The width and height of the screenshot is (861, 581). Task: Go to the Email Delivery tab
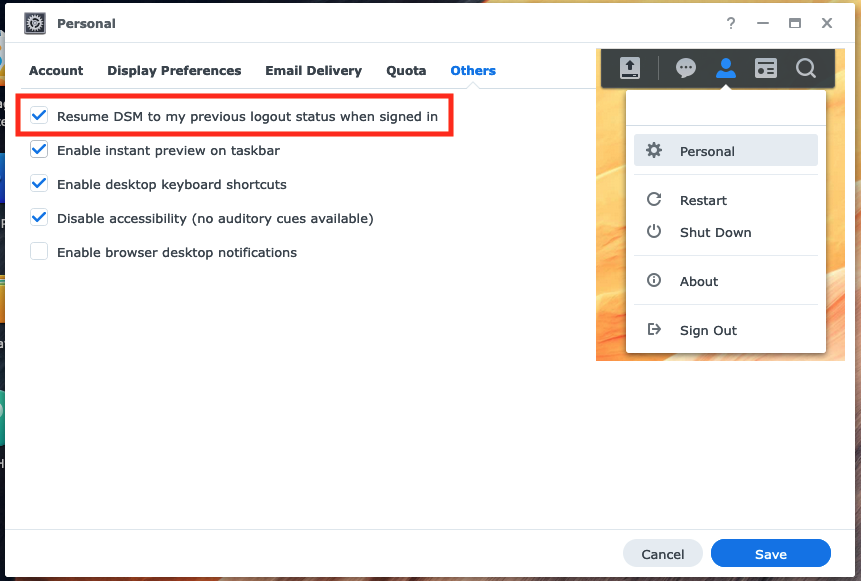coord(313,71)
